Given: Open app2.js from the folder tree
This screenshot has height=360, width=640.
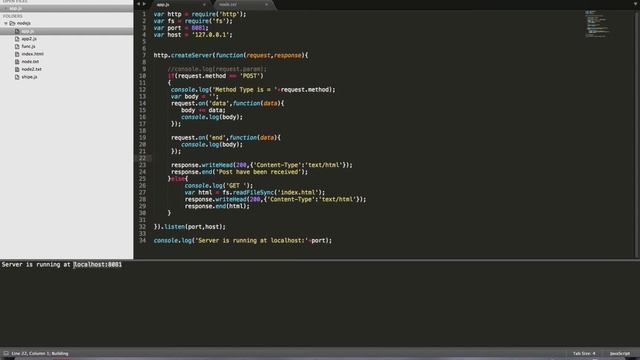Looking at the screenshot, I should (x=29, y=39).
